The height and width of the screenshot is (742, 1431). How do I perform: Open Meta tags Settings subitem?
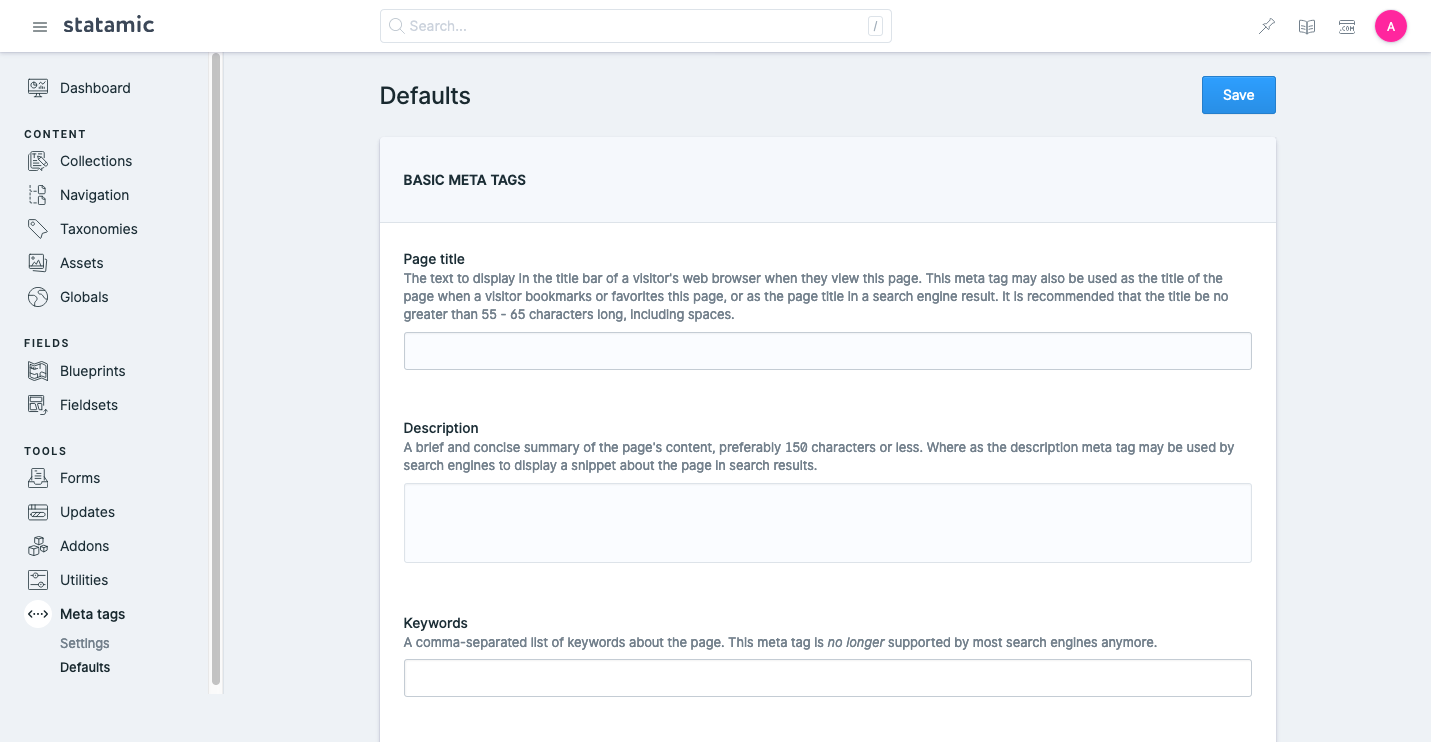85,643
